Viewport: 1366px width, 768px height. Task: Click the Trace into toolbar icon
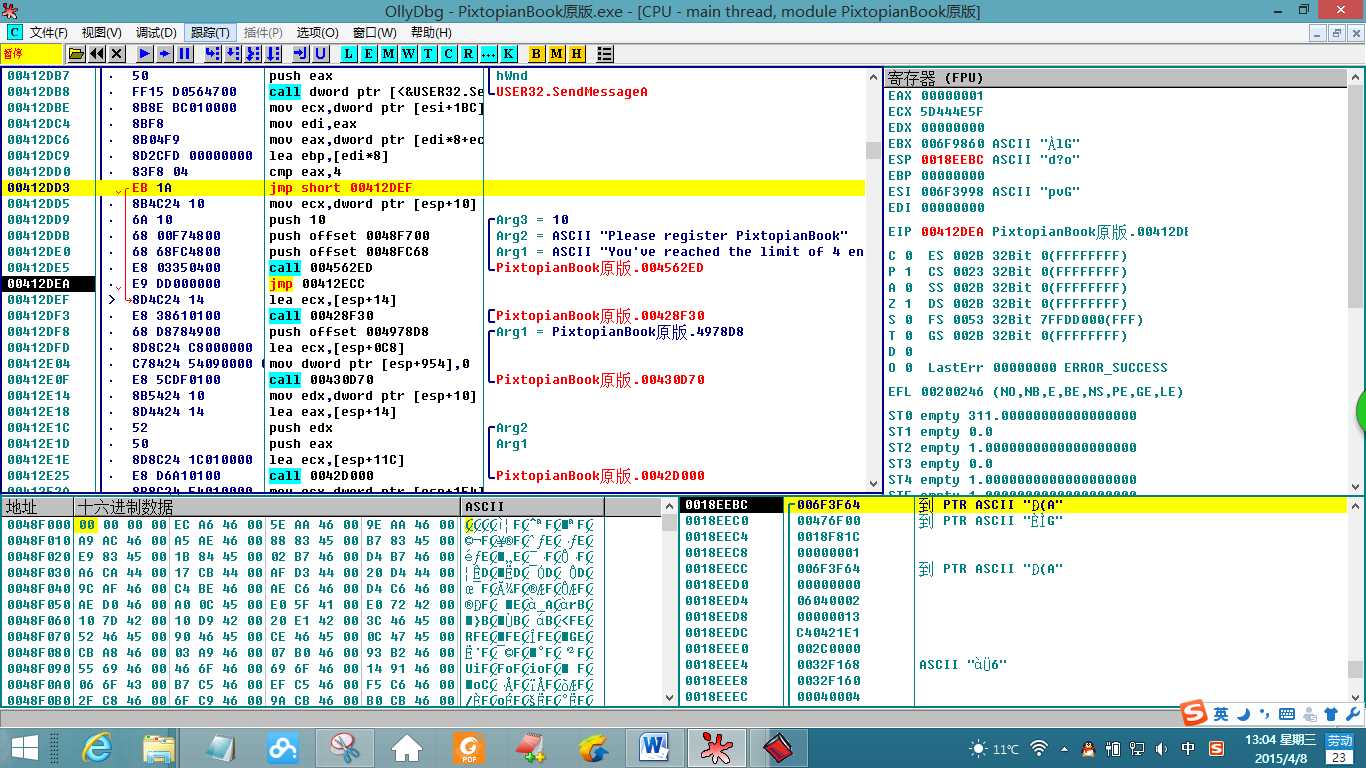tap(253, 53)
